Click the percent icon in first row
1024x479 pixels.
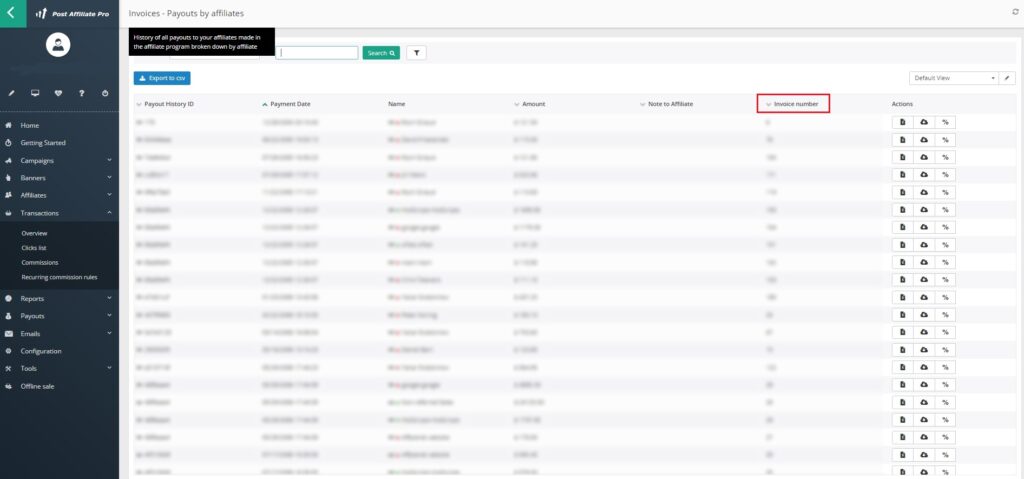tap(945, 121)
